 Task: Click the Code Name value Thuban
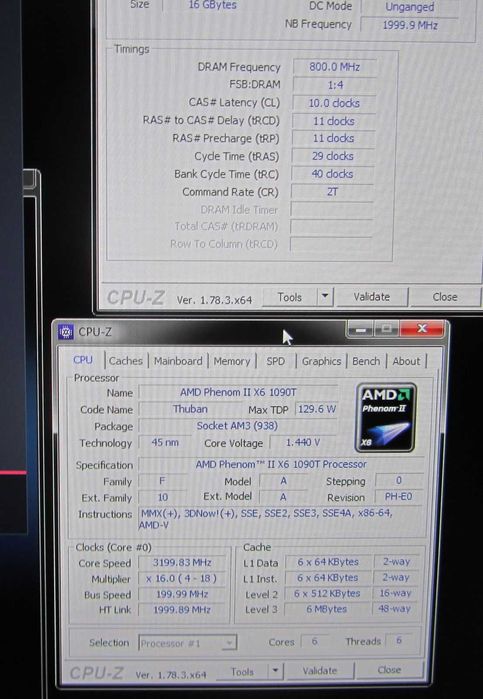pyautogui.click(x=190, y=409)
